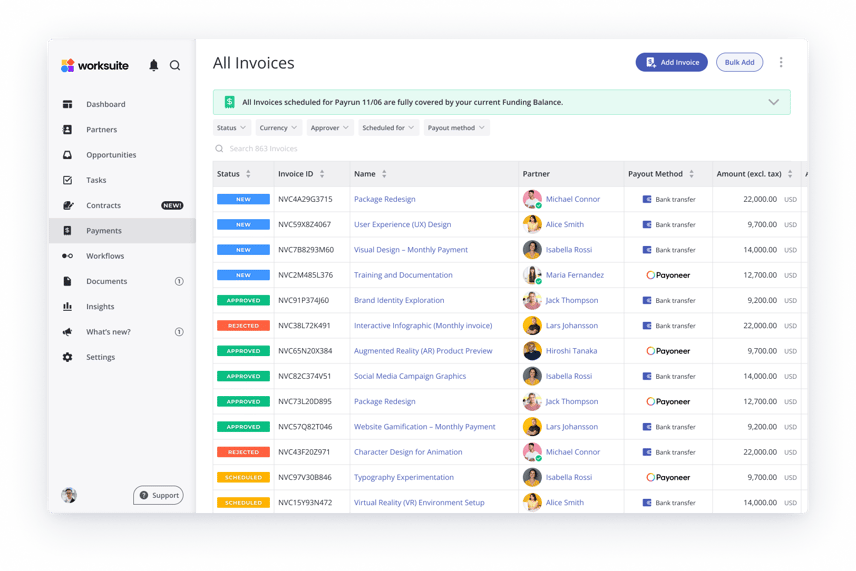Image resolution: width=856 pixels, height=571 pixels.
Task: Open the Currency filter dropdown
Action: (279, 128)
